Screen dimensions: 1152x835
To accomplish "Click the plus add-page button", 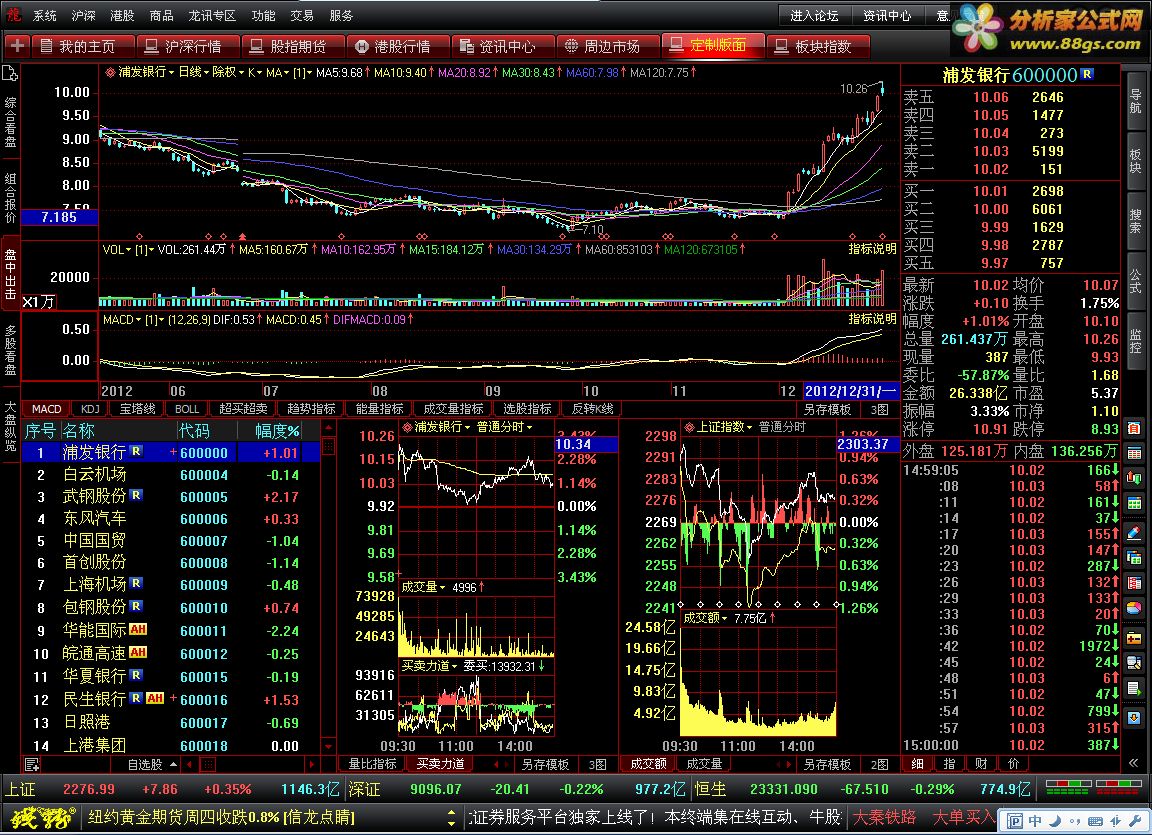I will point(17,46).
